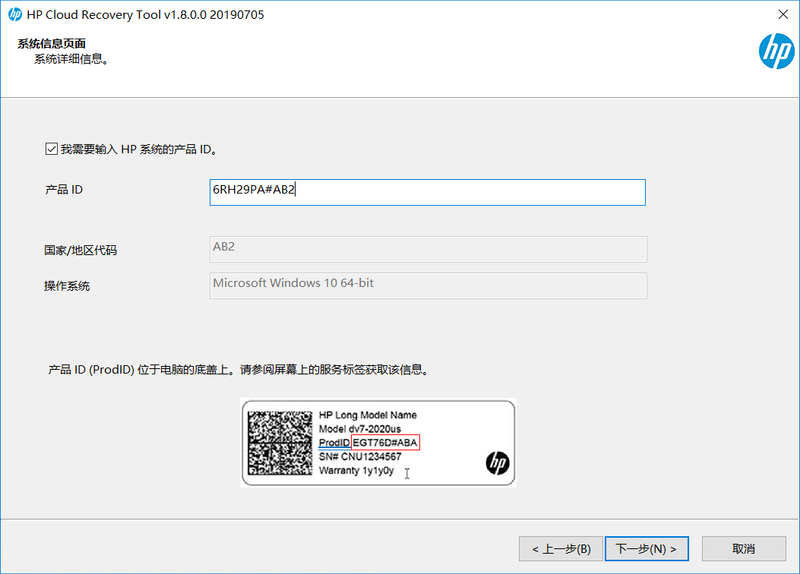Click the red-boxed ProdID EGT76D#ABA example
Screen dimensions: 800x574
(x=385, y=442)
